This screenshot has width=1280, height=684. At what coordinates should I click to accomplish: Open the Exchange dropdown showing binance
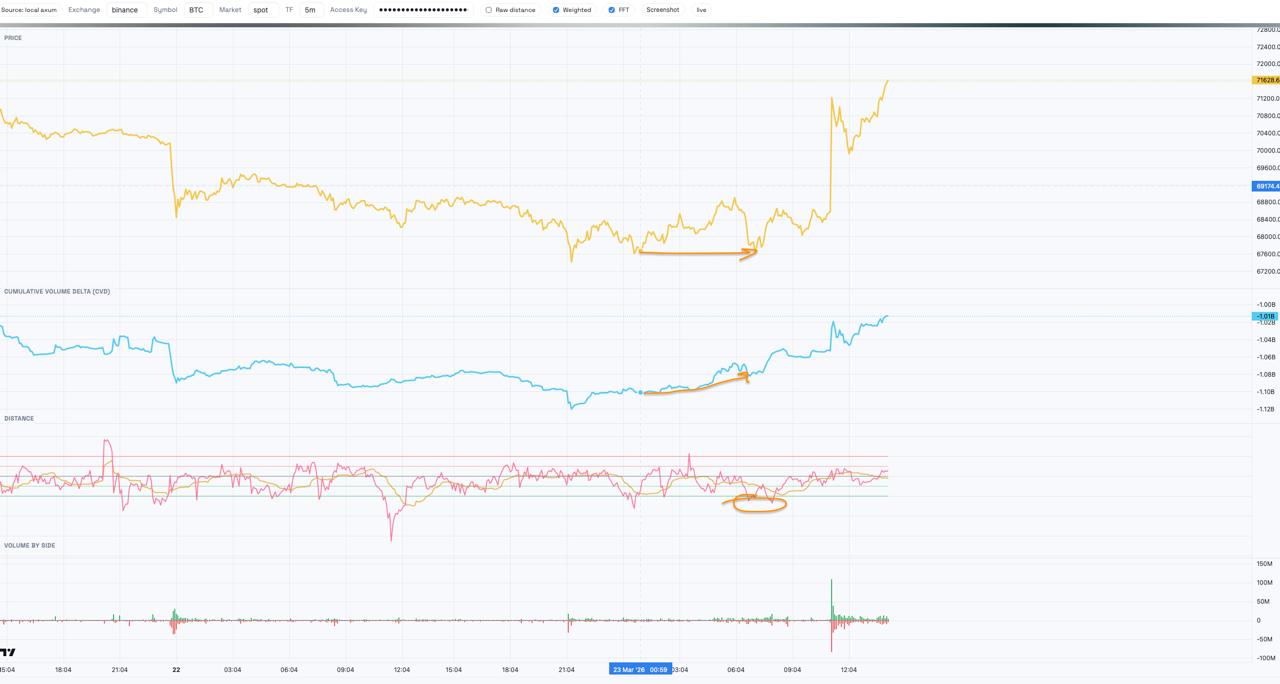(x=125, y=10)
